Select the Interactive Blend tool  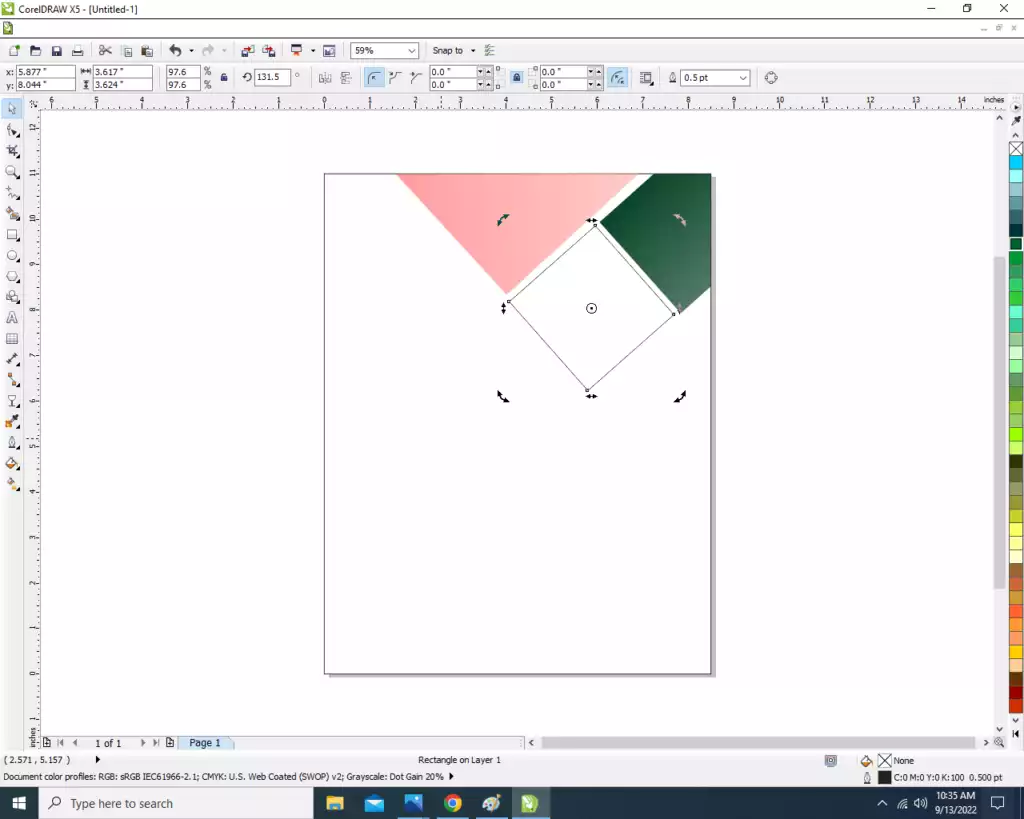[x=12, y=401]
